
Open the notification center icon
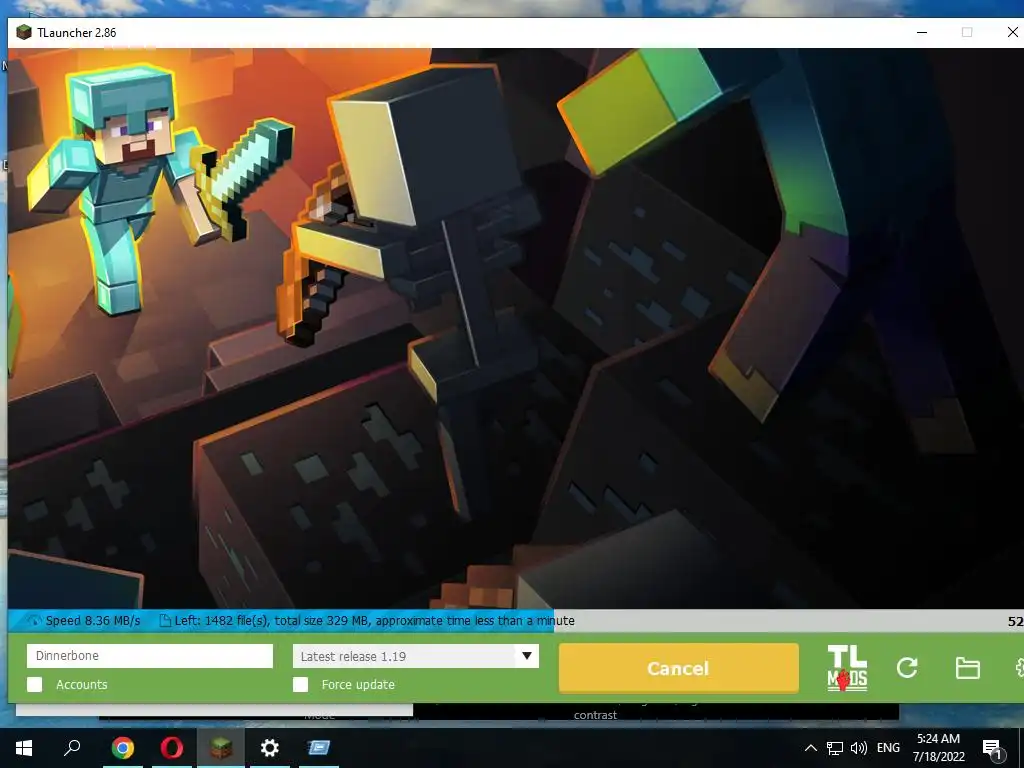[993, 749]
